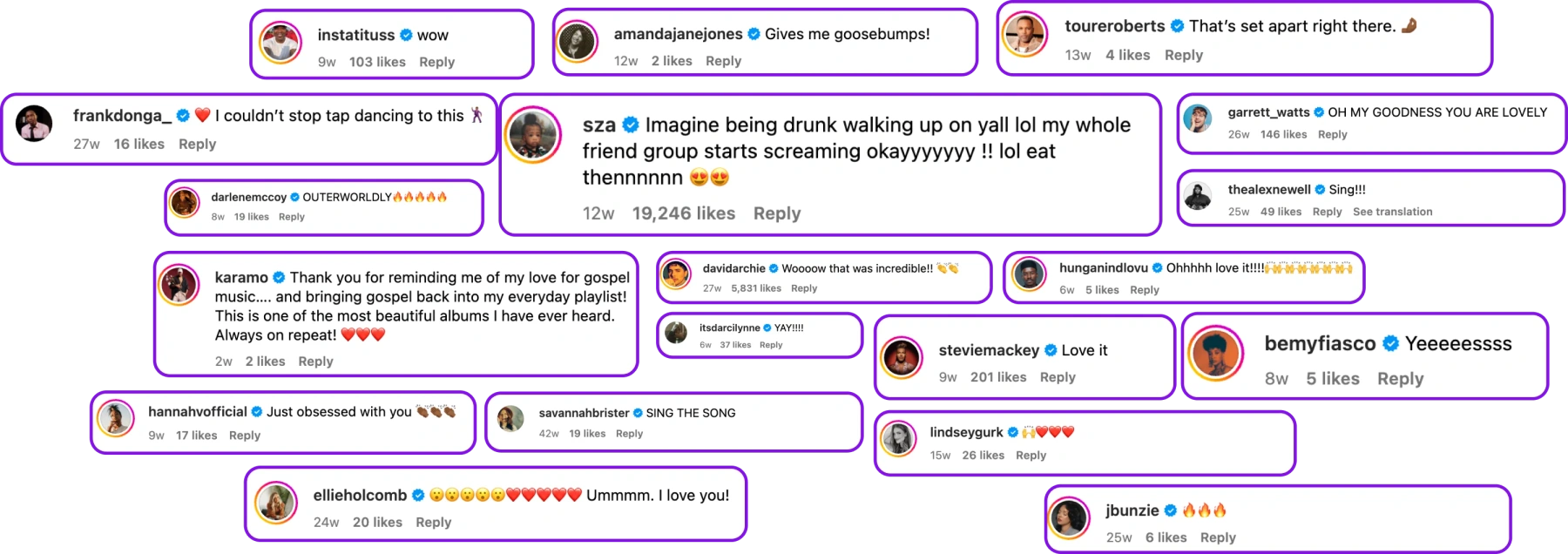
Task: See translation on thealexnewell's comment
Action: point(1392,212)
